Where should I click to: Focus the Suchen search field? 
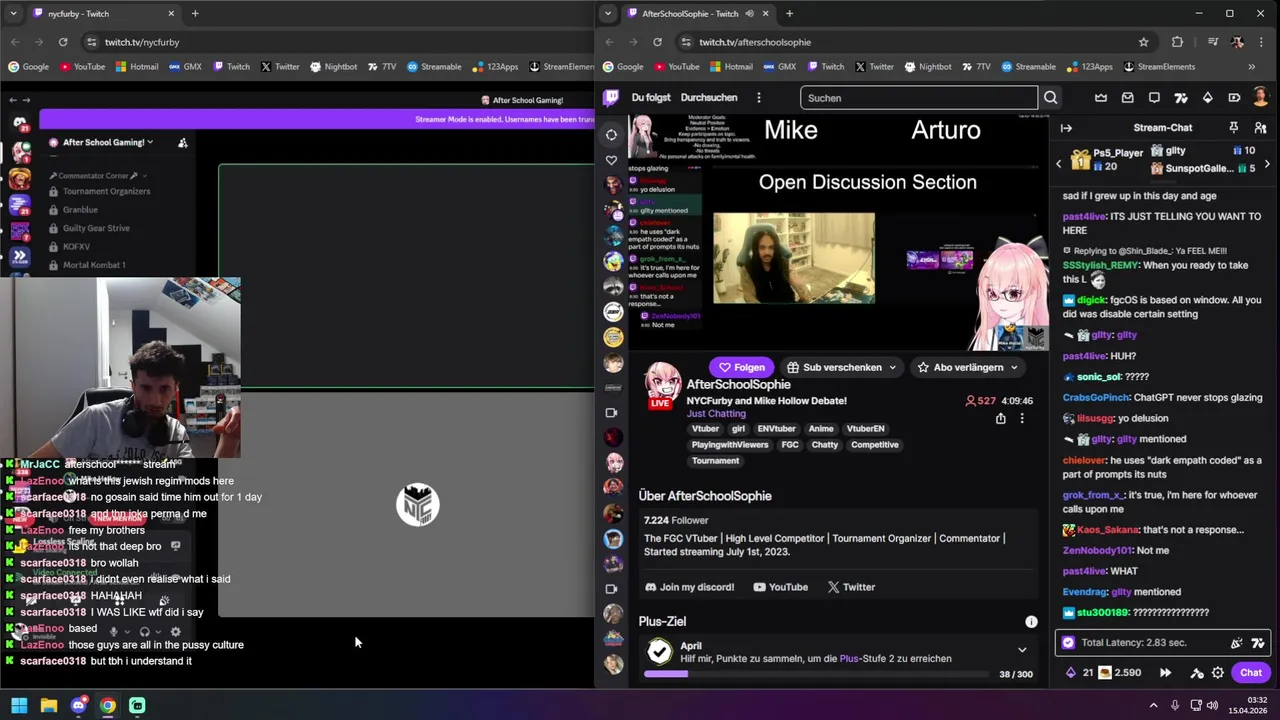click(x=919, y=98)
